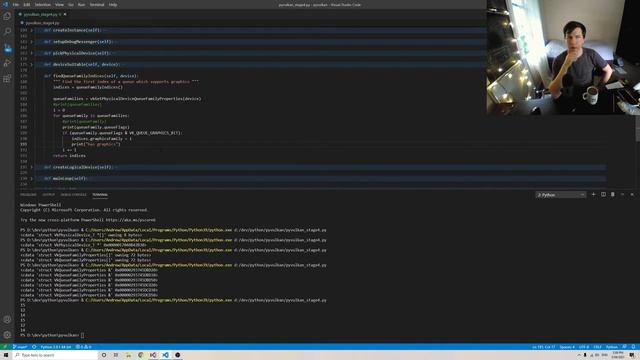The height and width of the screenshot is (360, 640).
Task: Switch to the Debug Console tab
Action: coord(73,195)
